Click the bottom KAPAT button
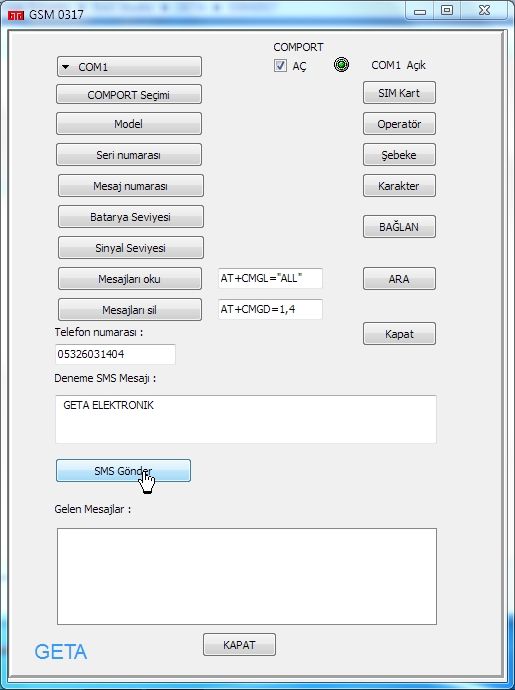The height and width of the screenshot is (690, 515). (239, 645)
